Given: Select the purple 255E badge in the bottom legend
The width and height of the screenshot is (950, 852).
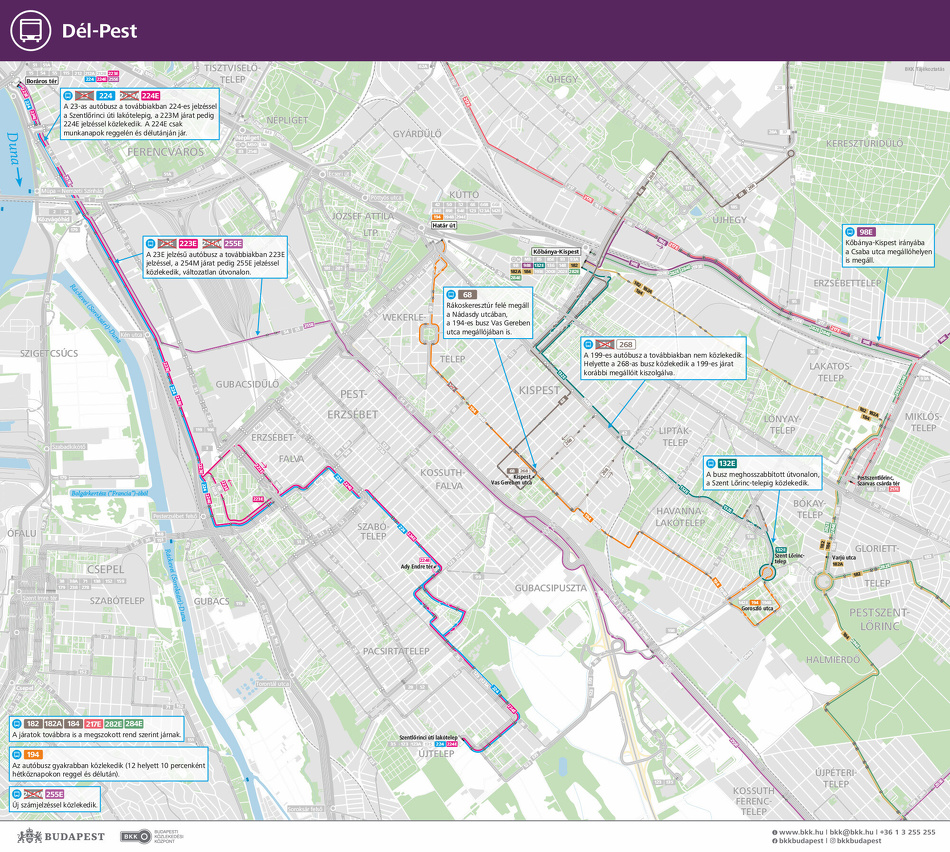Looking at the screenshot, I should point(55,794).
